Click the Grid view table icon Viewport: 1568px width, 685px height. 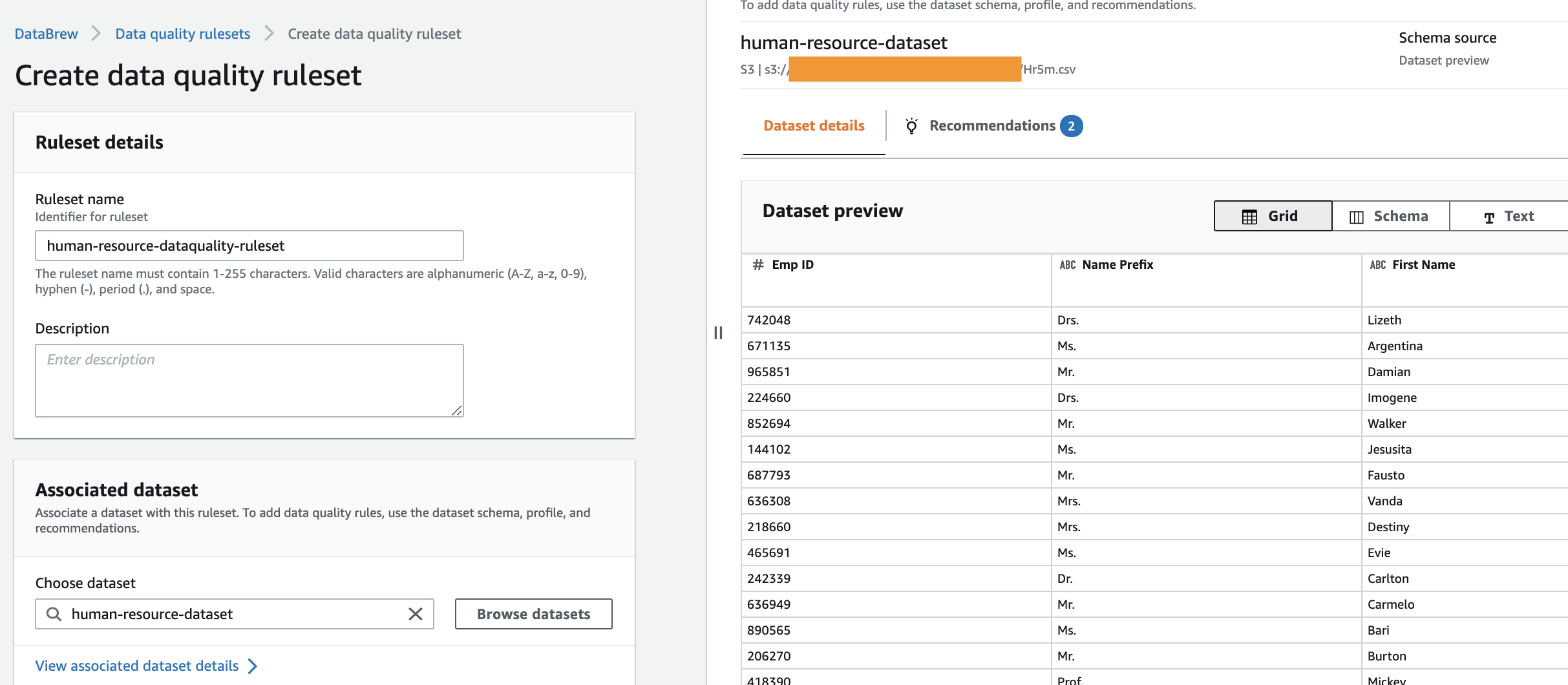point(1249,216)
